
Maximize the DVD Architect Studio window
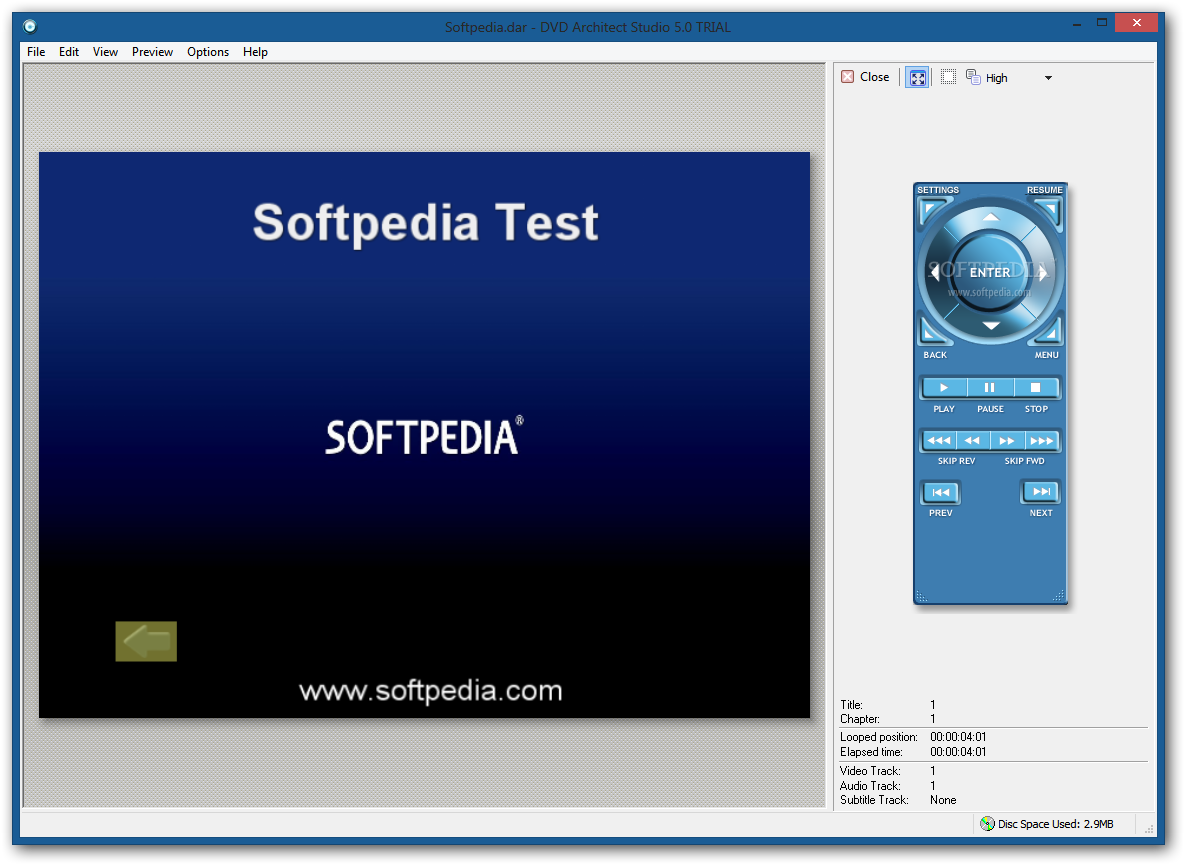click(x=1102, y=23)
